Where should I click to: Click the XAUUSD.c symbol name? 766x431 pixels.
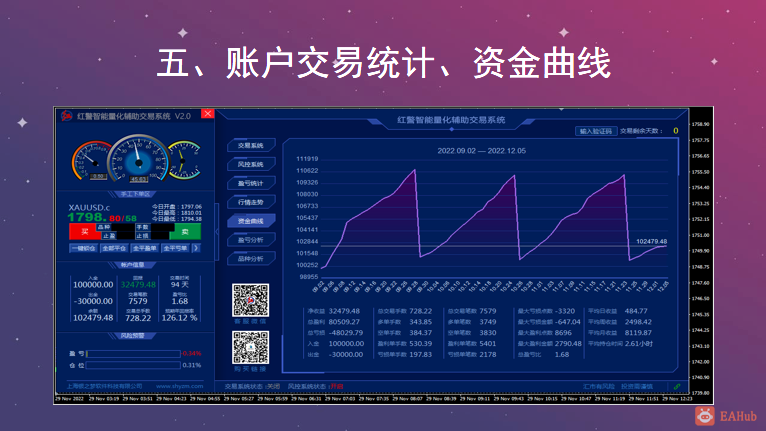click(x=89, y=208)
